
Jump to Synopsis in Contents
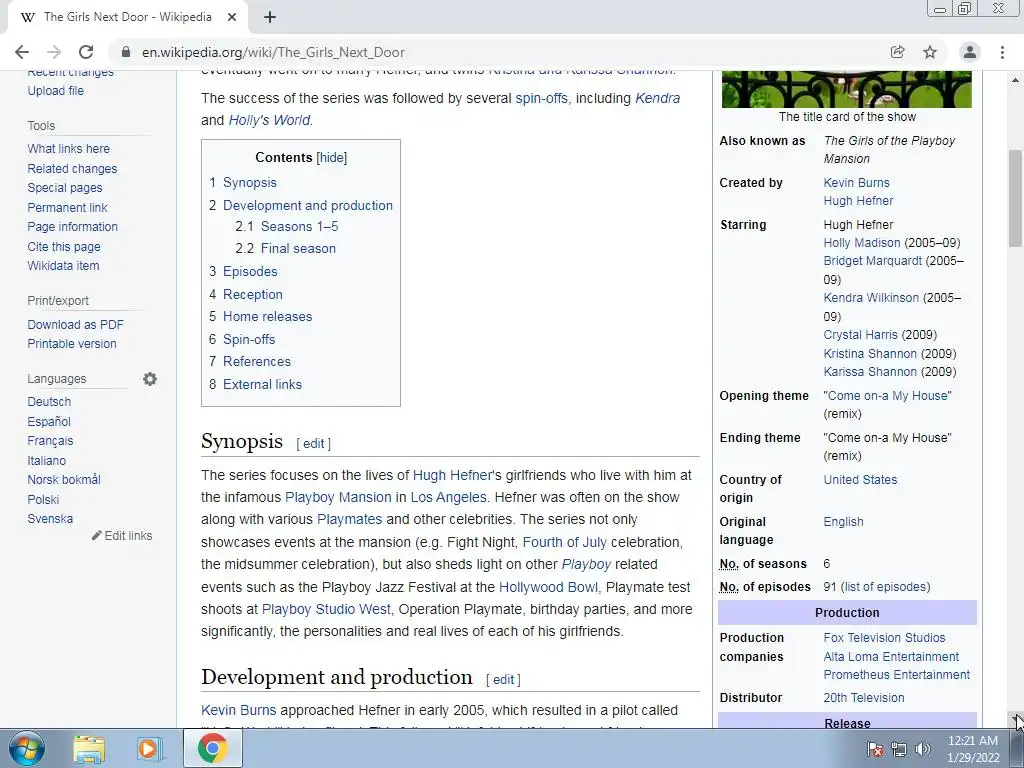coord(249,183)
